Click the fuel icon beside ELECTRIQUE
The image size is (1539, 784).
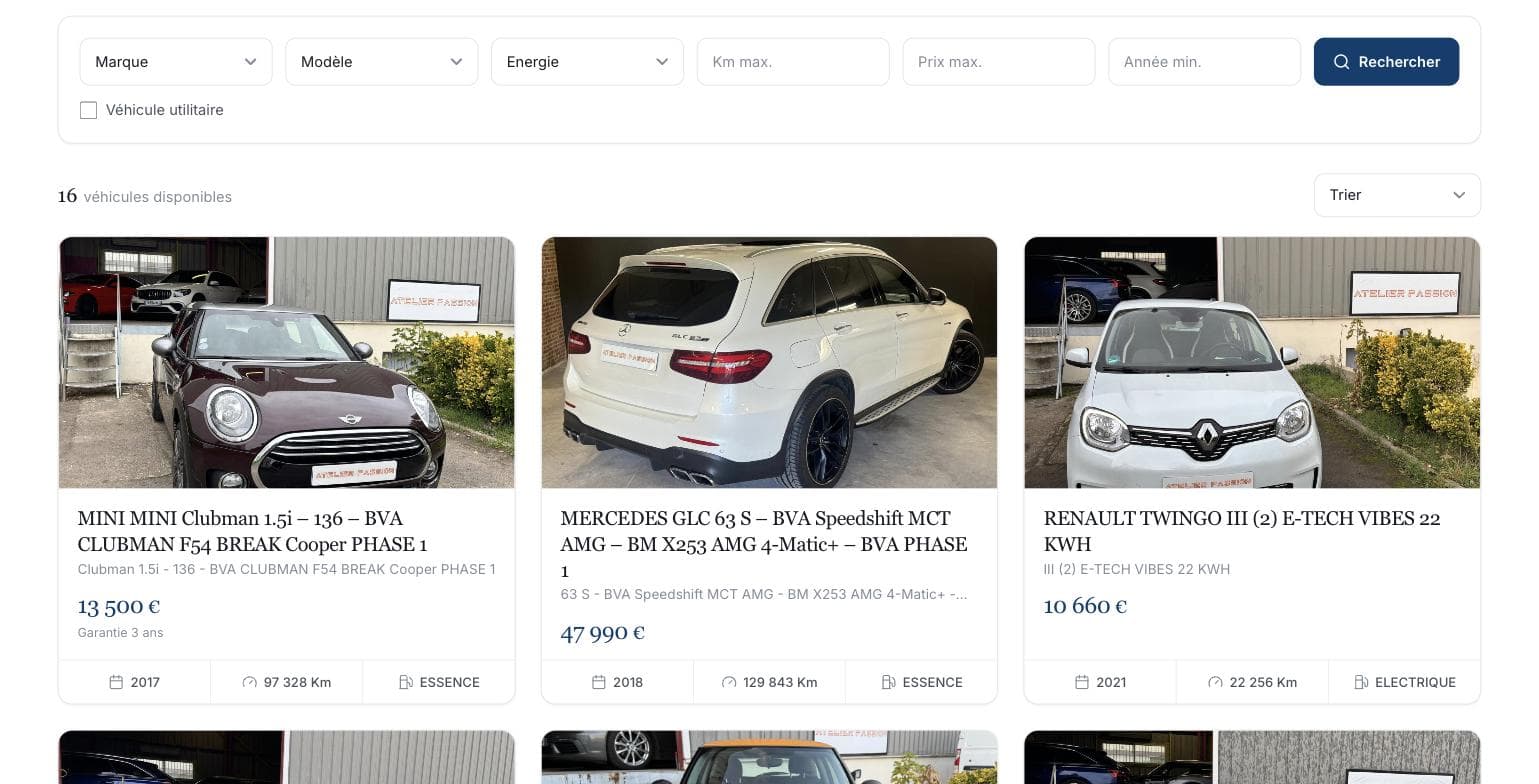(1361, 682)
